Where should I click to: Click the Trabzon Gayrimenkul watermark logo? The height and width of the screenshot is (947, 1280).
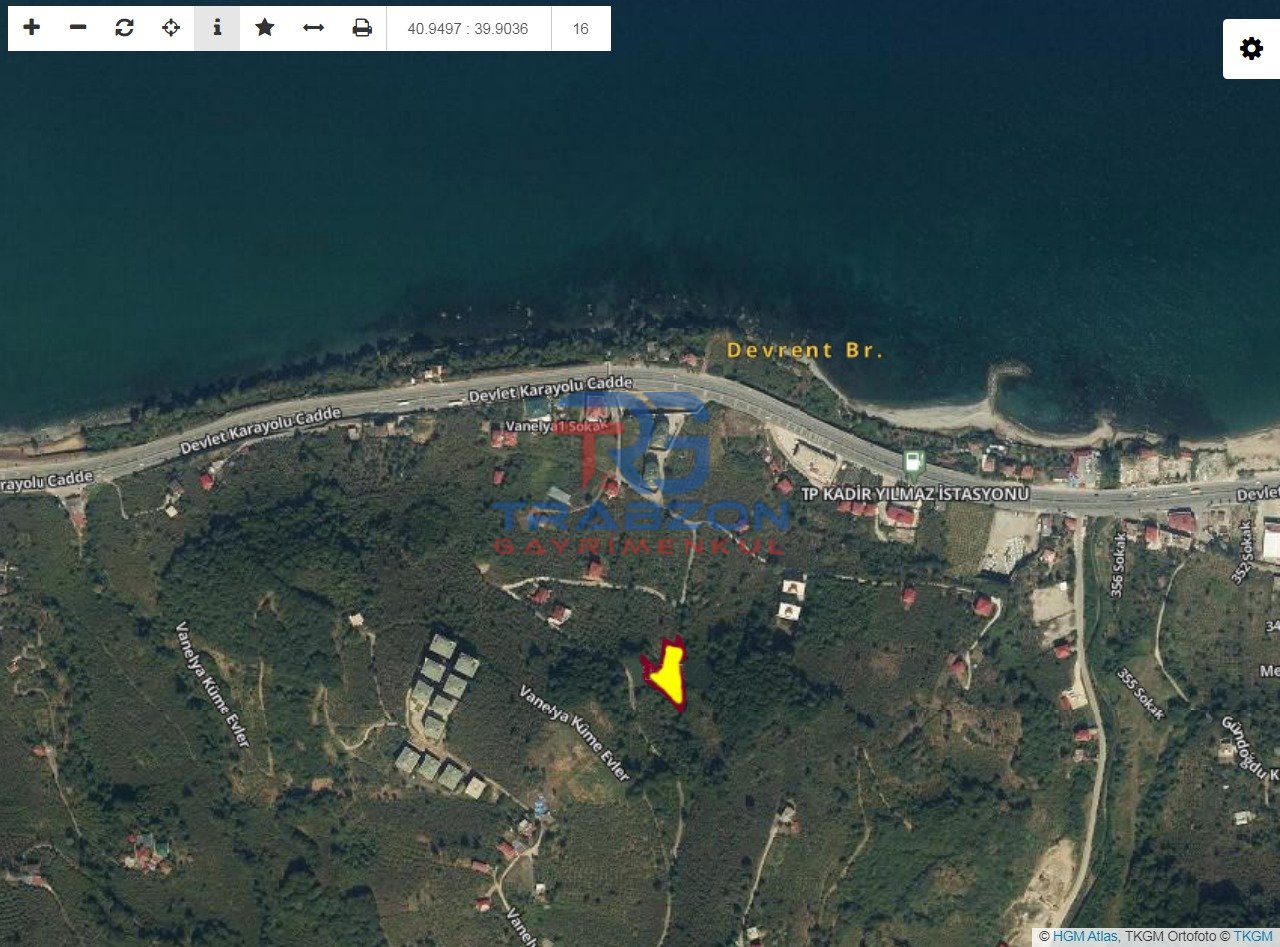coord(640,475)
